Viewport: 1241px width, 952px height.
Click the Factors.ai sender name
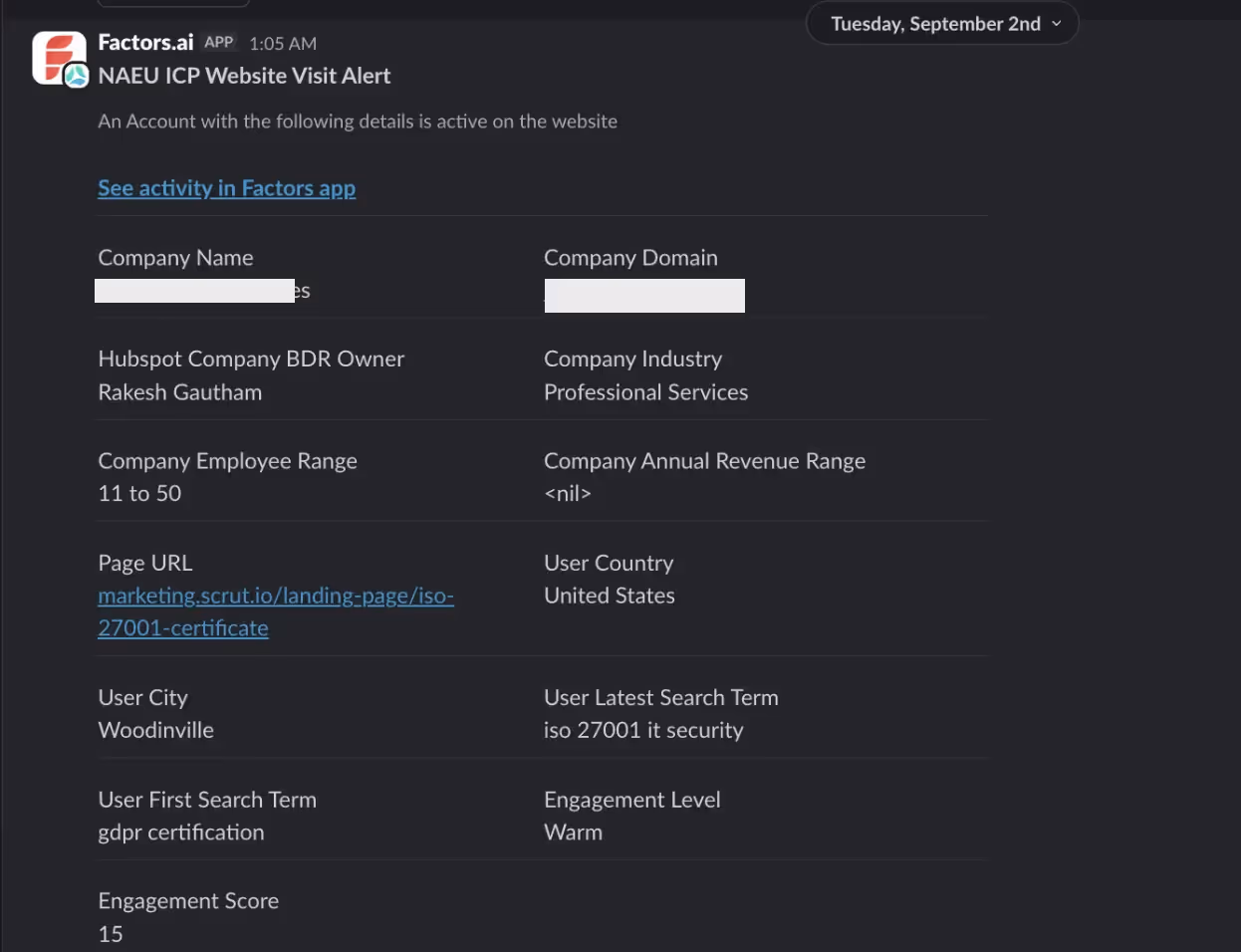[x=145, y=42]
